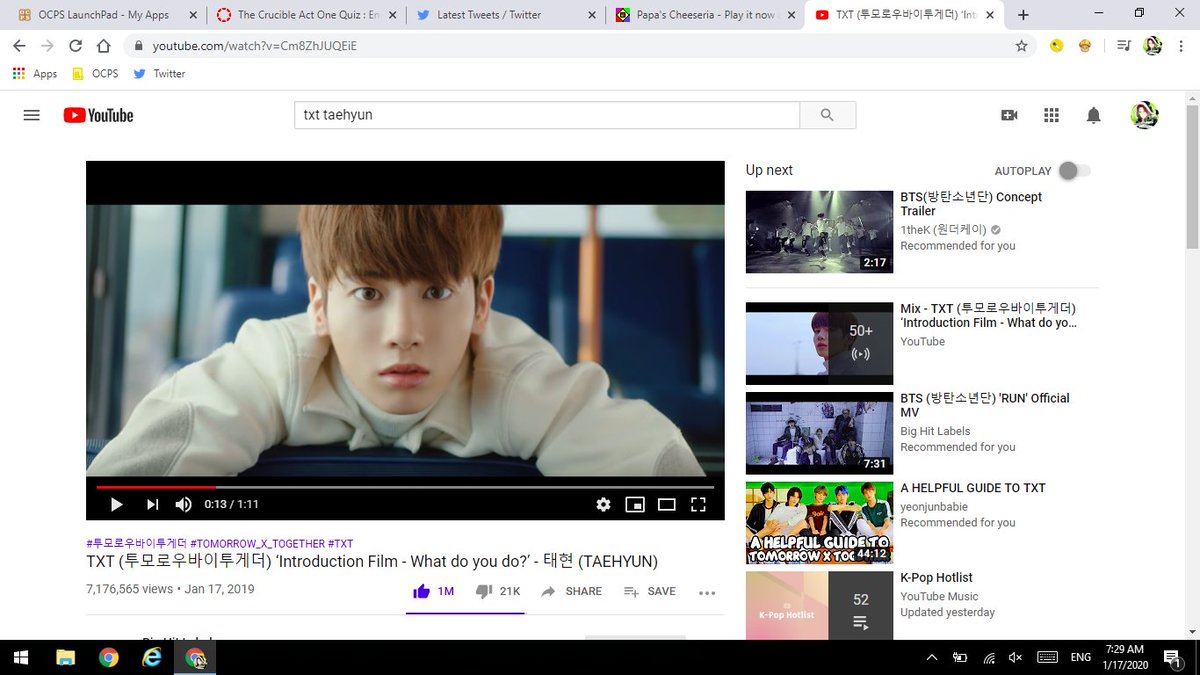
Task: Skip to the next video
Action: click(x=152, y=504)
